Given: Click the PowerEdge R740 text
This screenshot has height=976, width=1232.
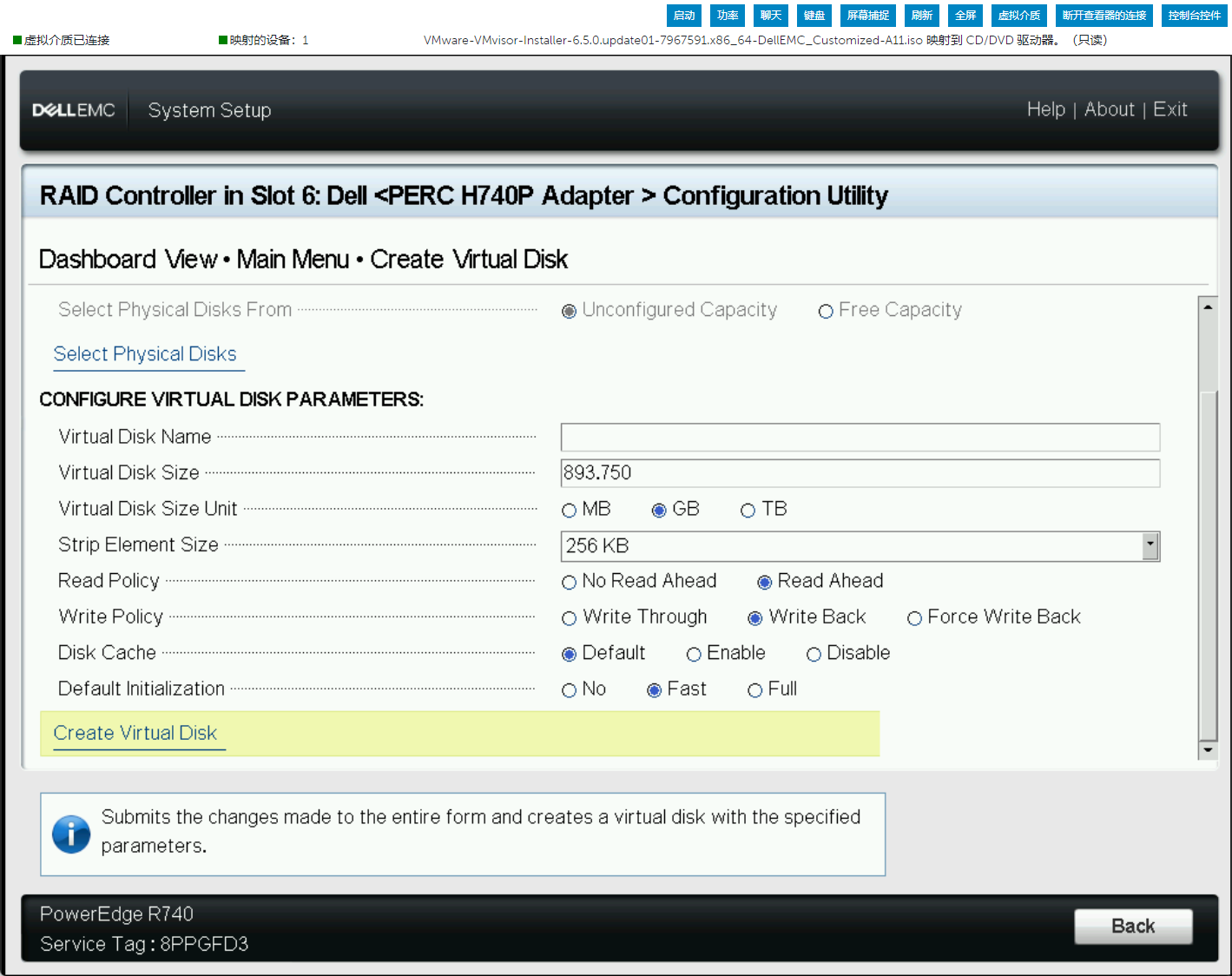Looking at the screenshot, I should coord(116,914).
